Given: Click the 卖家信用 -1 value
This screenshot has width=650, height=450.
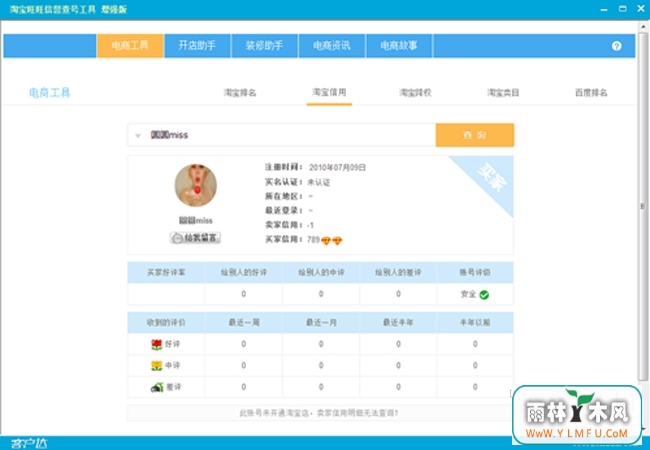Looking at the screenshot, I should [310, 225].
